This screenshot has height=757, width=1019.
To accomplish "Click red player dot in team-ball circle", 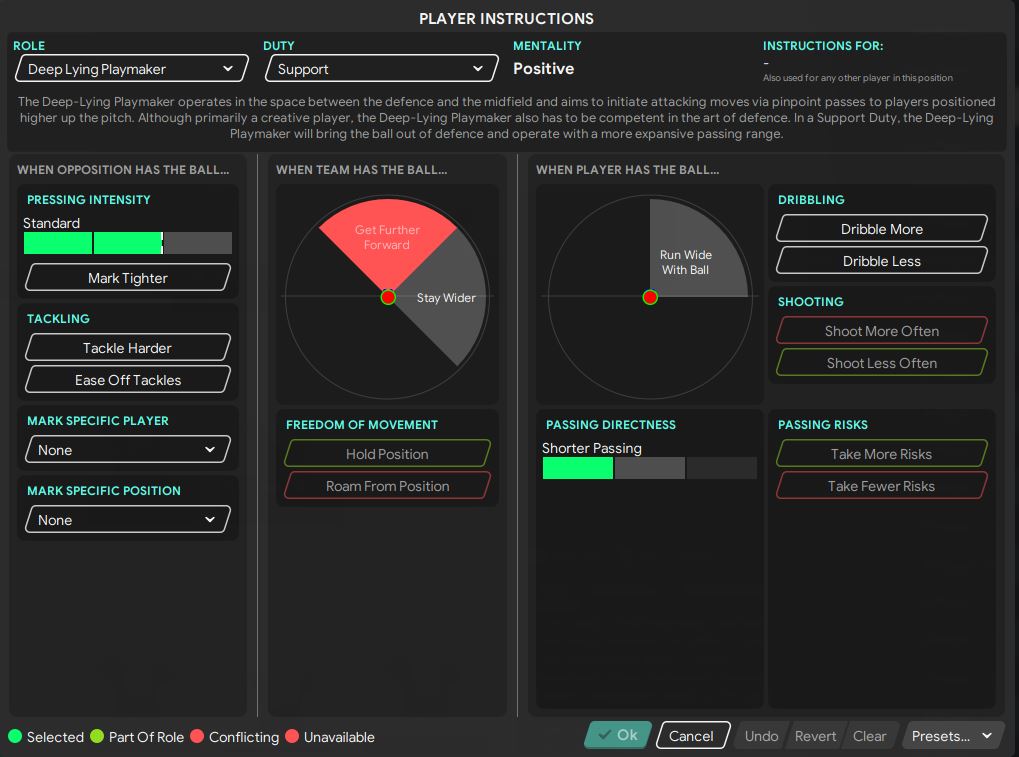I will pyautogui.click(x=387, y=297).
